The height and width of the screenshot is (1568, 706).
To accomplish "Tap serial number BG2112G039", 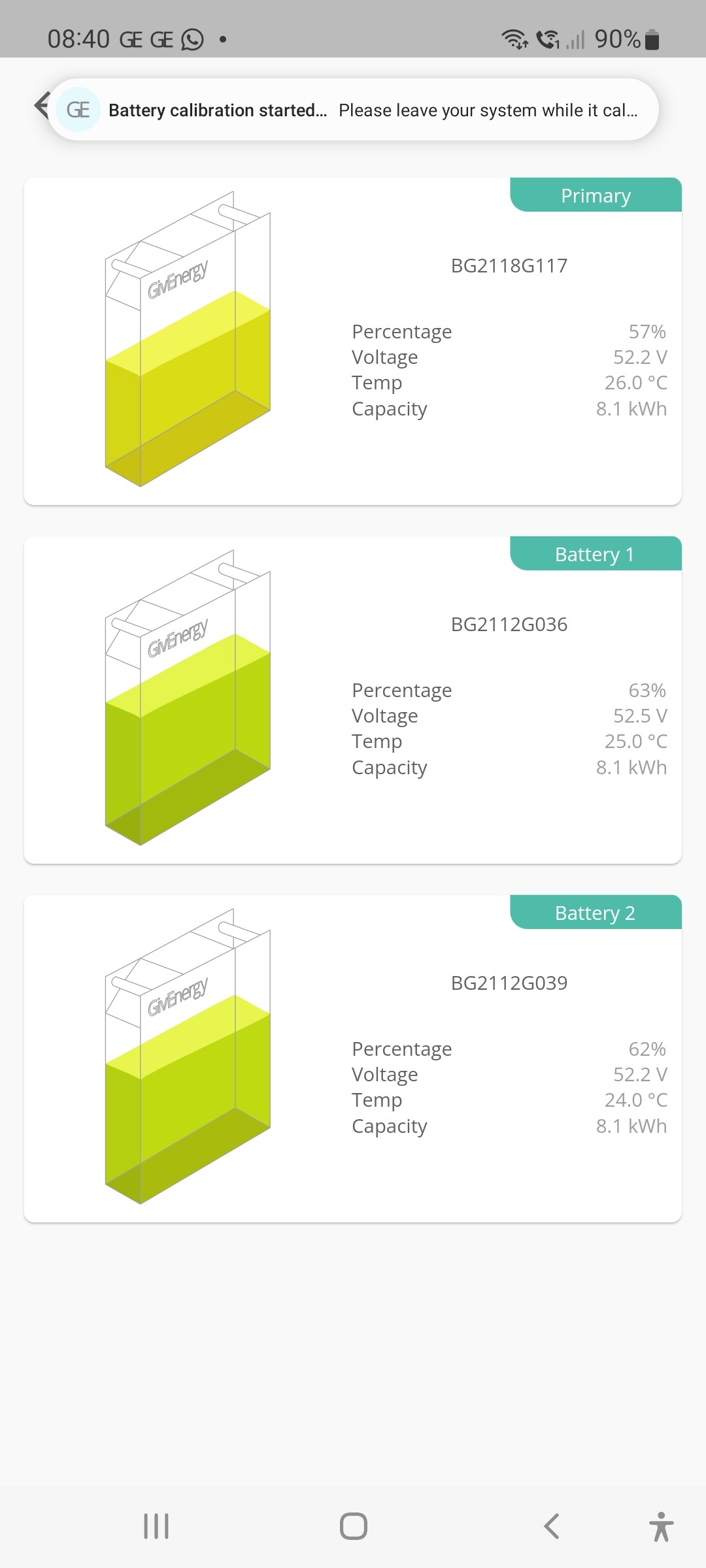I will tap(509, 983).
